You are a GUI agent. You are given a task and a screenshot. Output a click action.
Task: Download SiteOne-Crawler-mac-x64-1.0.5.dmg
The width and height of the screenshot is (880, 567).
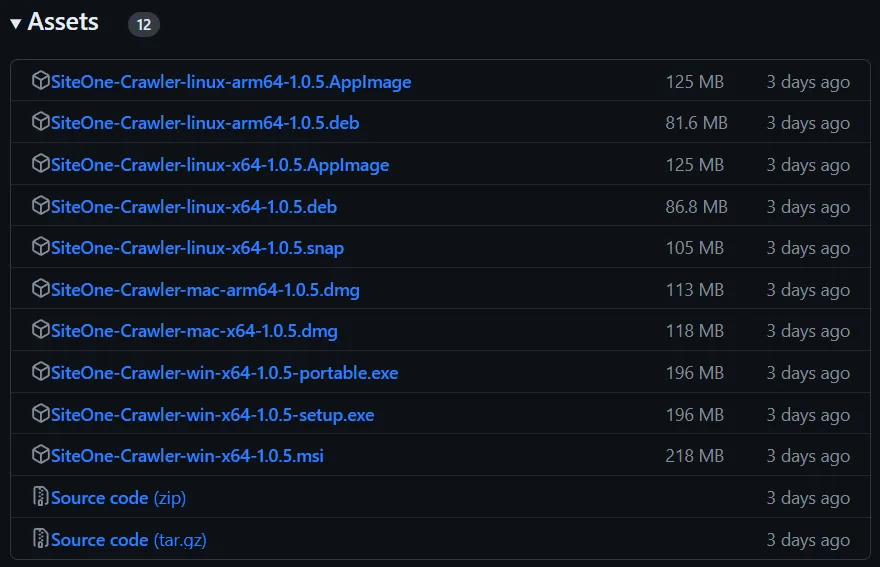coord(194,331)
